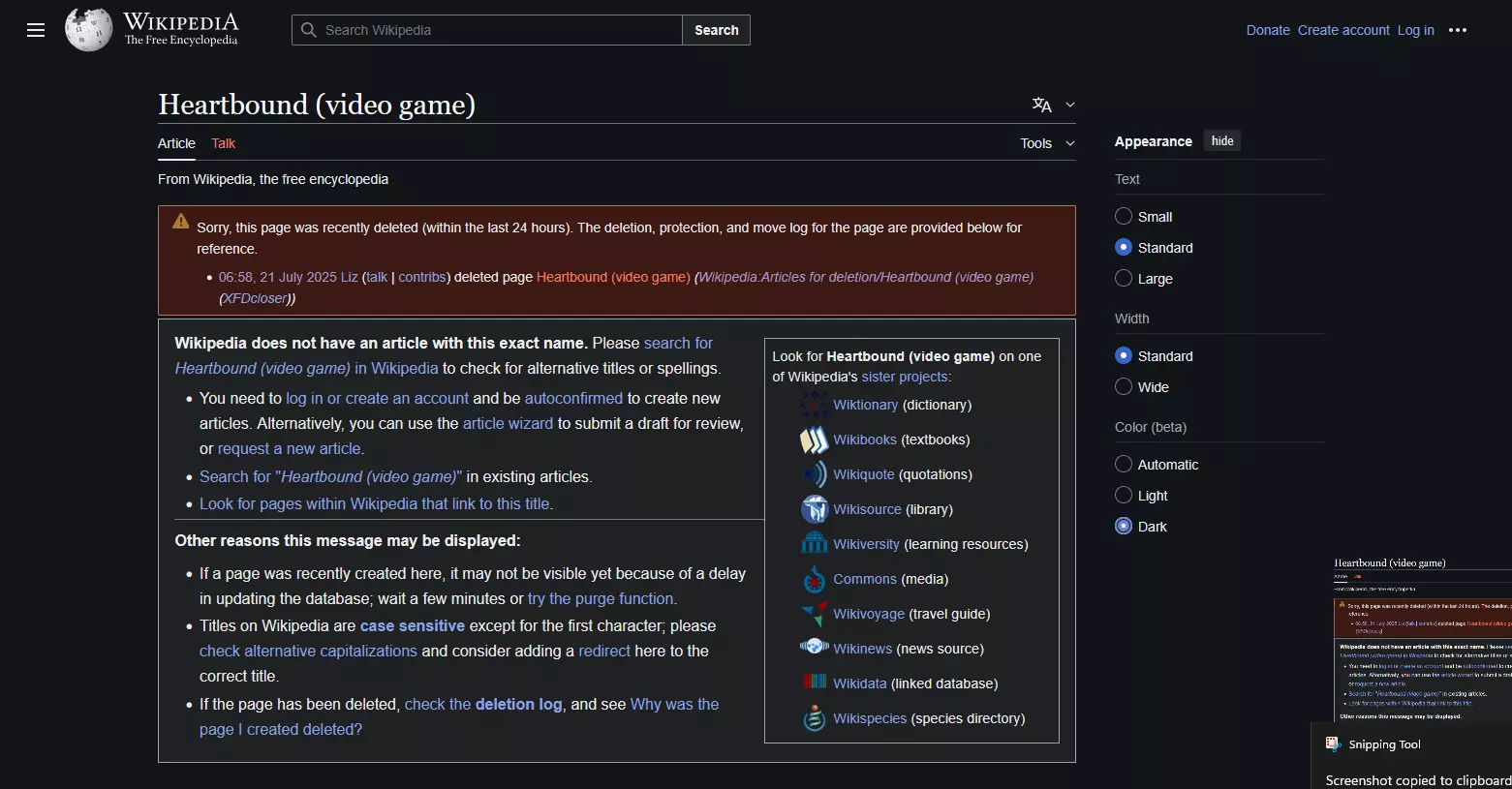
Task: Open the Snipping Tool screenshot thumbnail
Action: (x=1423, y=640)
